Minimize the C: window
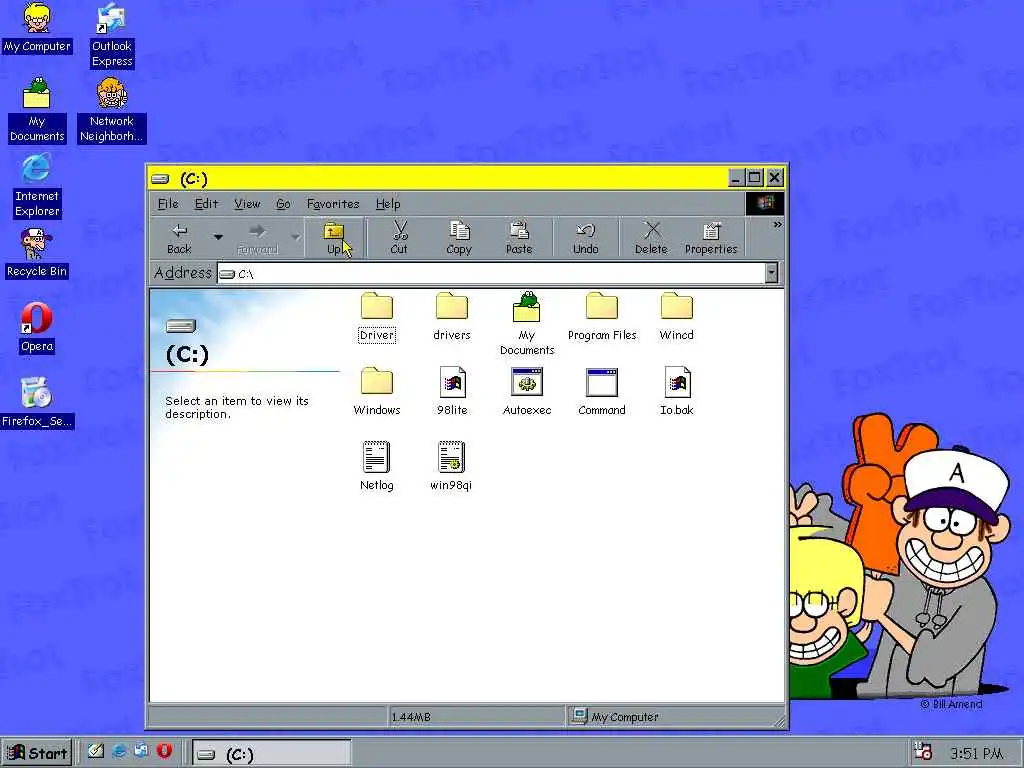Image resolution: width=1024 pixels, height=768 pixels. [x=736, y=178]
